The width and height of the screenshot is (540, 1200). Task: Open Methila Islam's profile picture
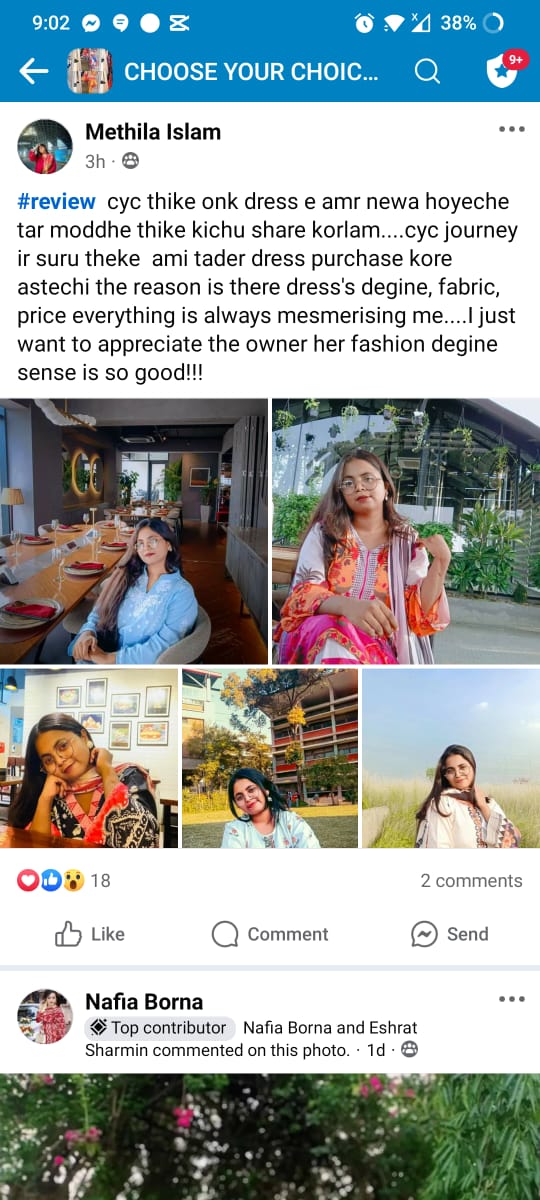pos(45,146)
